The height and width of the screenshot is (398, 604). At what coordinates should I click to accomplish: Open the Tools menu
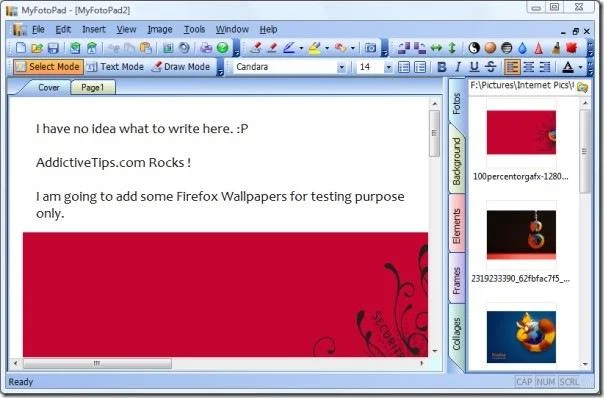pyautogui.click(x=194, y=29)
